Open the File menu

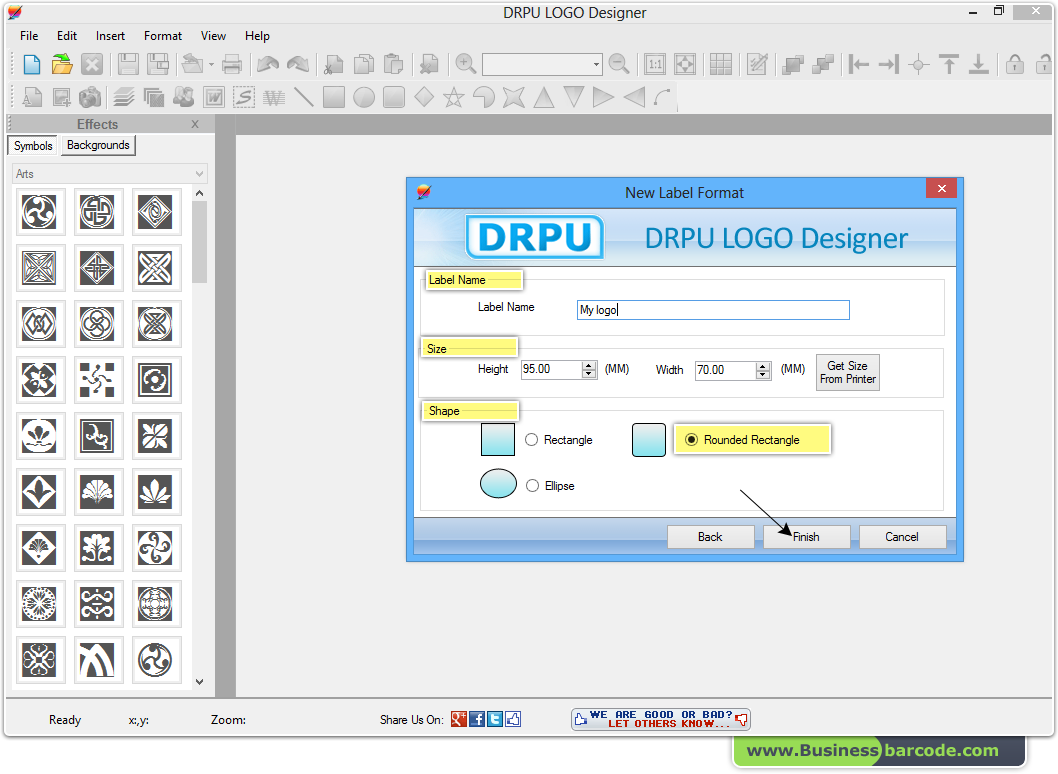[29, 36]
